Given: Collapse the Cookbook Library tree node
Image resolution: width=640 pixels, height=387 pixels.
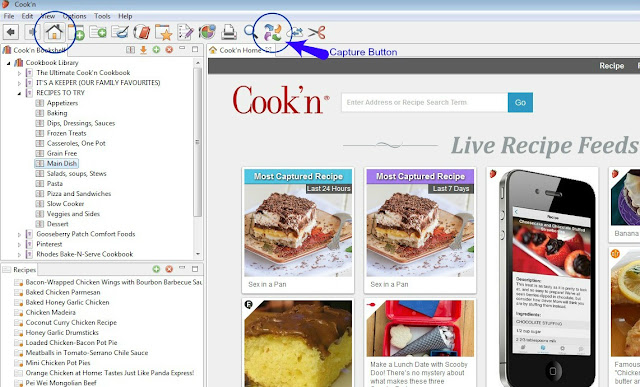Looking at the screenshot, I should (x=9, y=63).
